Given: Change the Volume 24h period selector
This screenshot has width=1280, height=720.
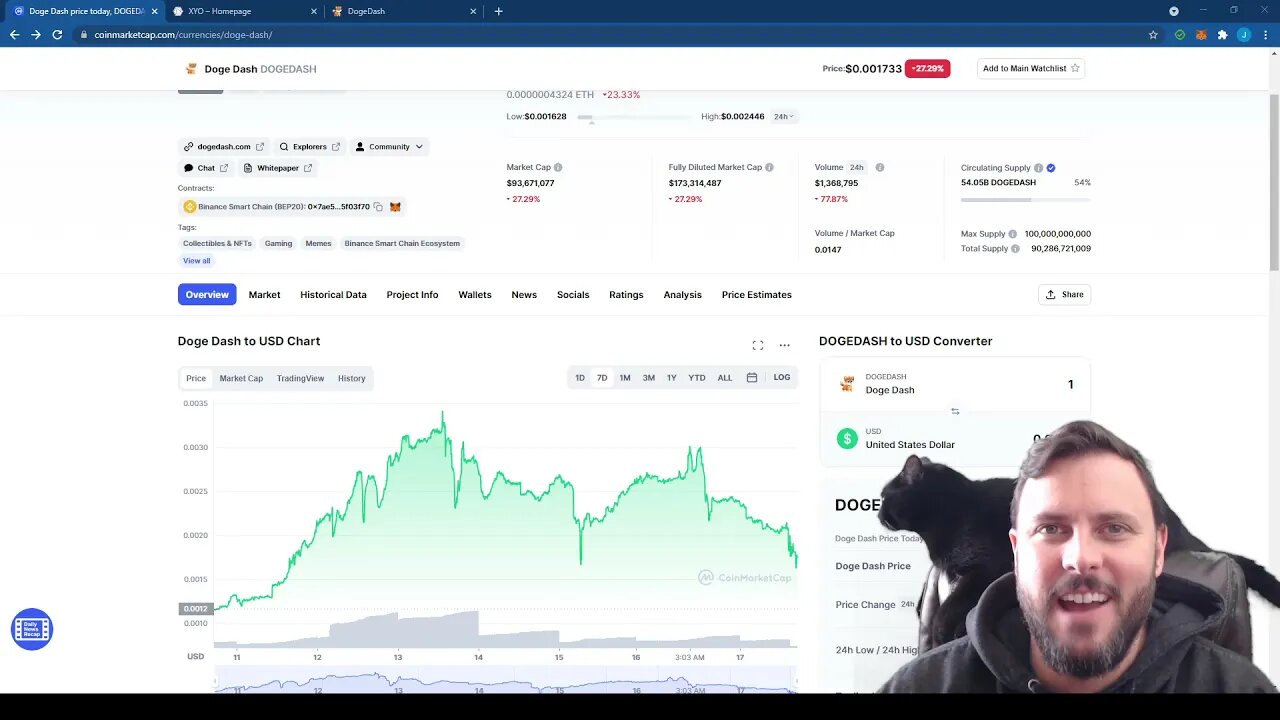Looking at the screenshot, I should point(857,167).
